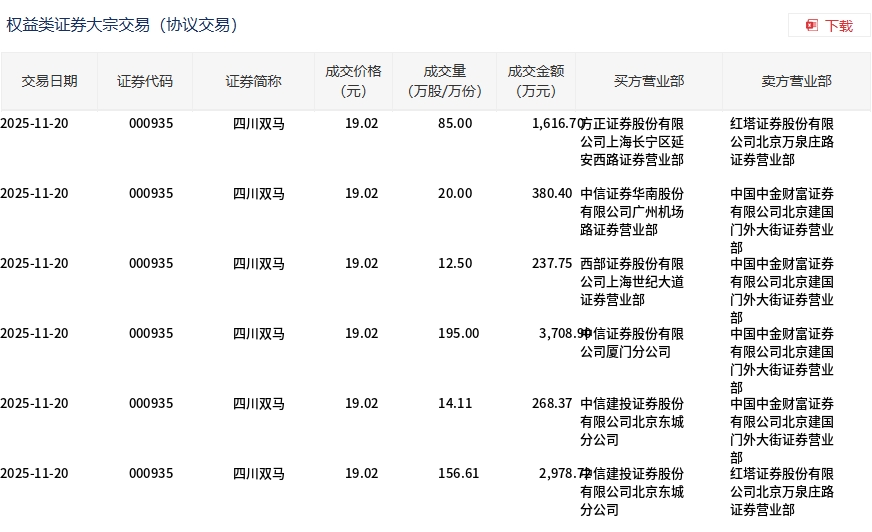Click seller 中国中金财富证券 in the 20.00 row
This screenshot has width=872, height=532.
(782, 221)
